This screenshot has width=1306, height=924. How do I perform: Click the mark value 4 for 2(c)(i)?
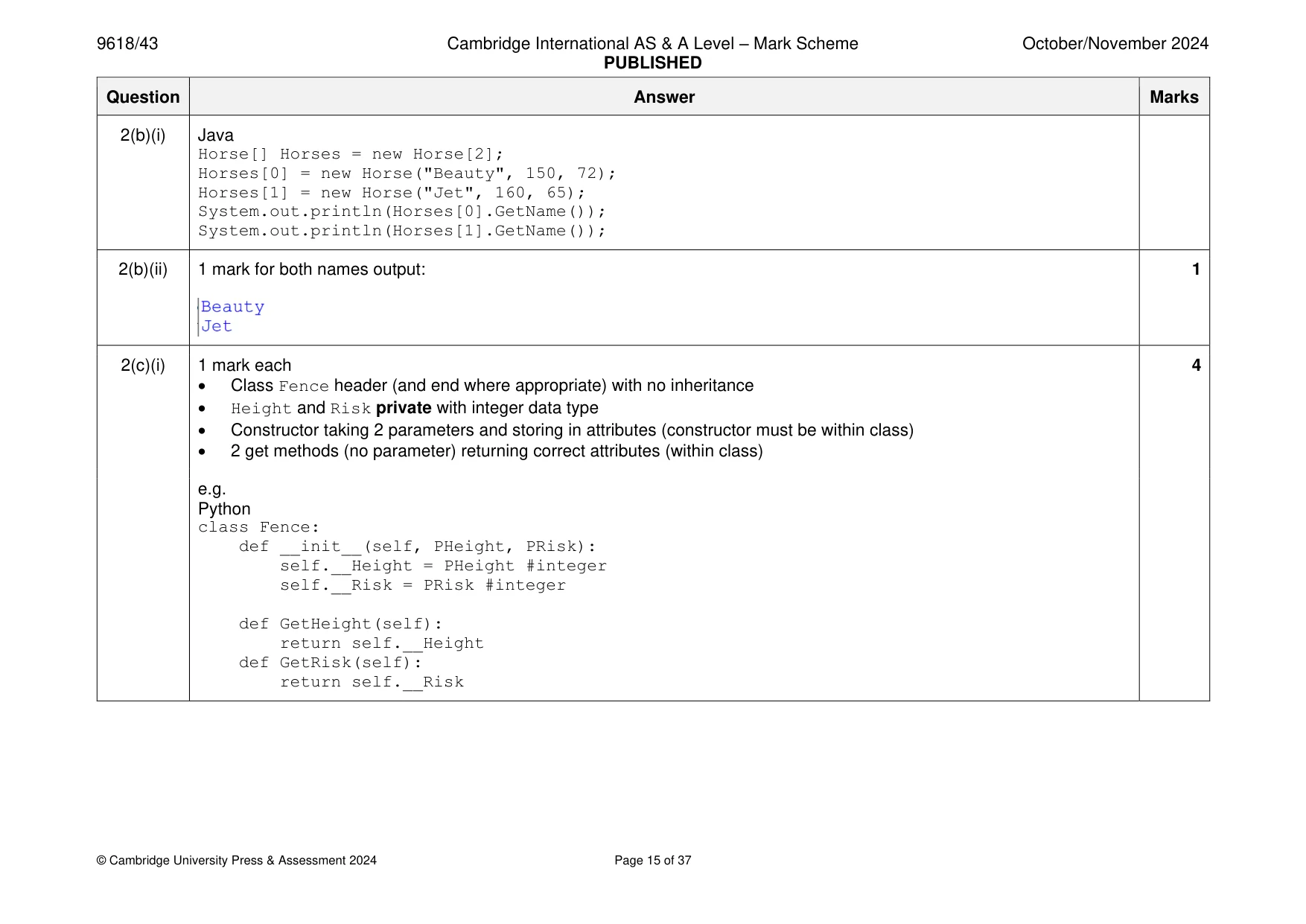[x=1196, y=366]
